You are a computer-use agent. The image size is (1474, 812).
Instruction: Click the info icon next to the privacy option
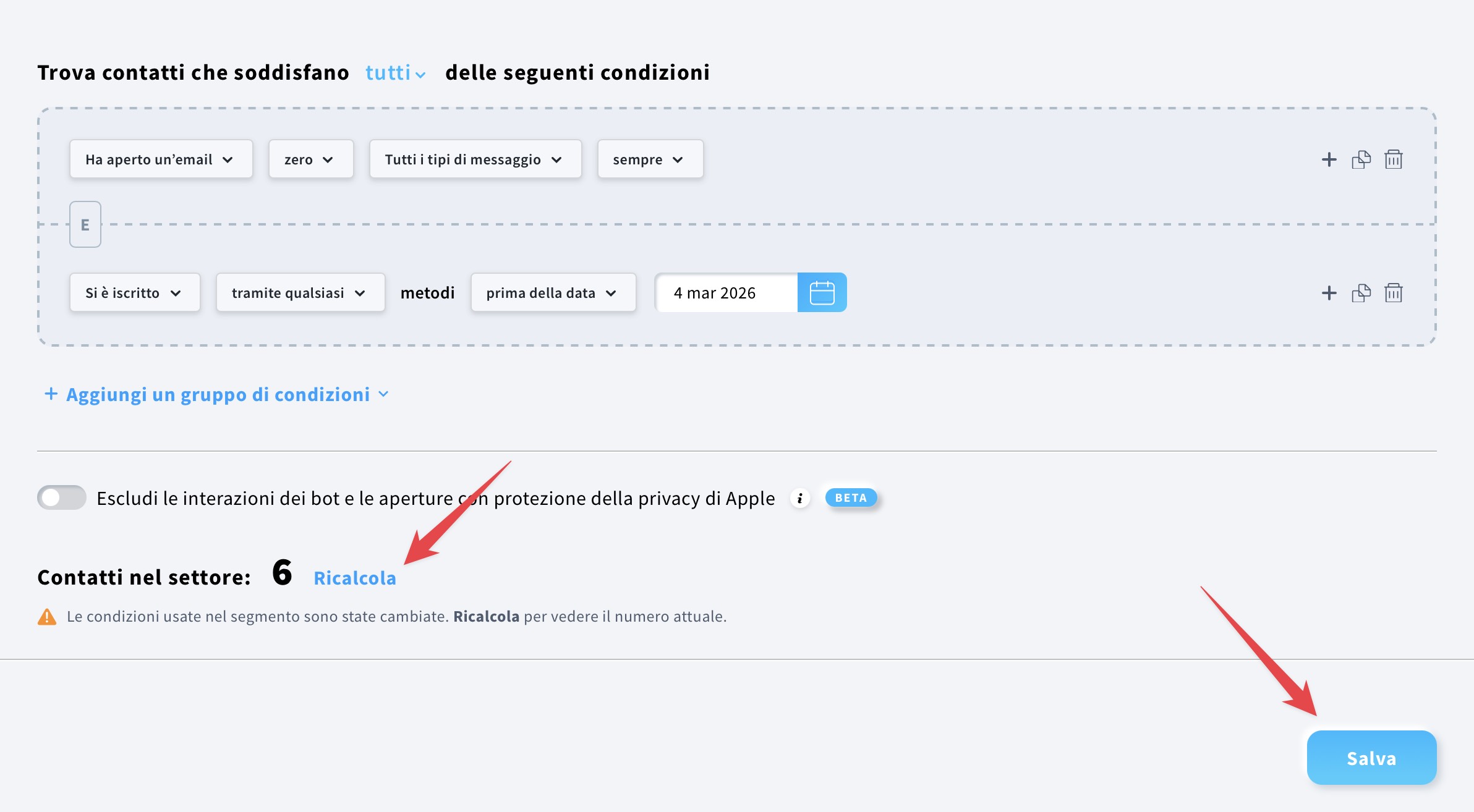801,497
